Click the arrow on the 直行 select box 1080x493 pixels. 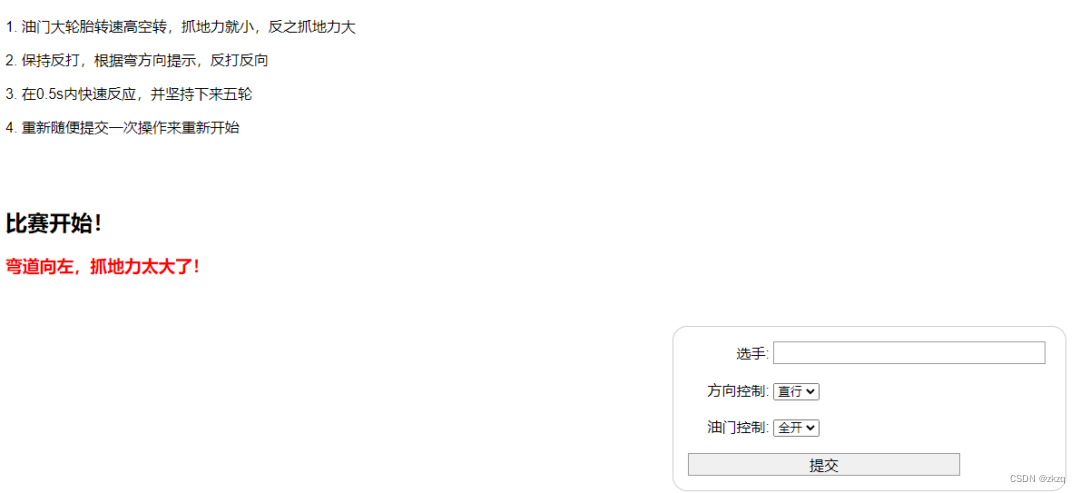[811, 392]
